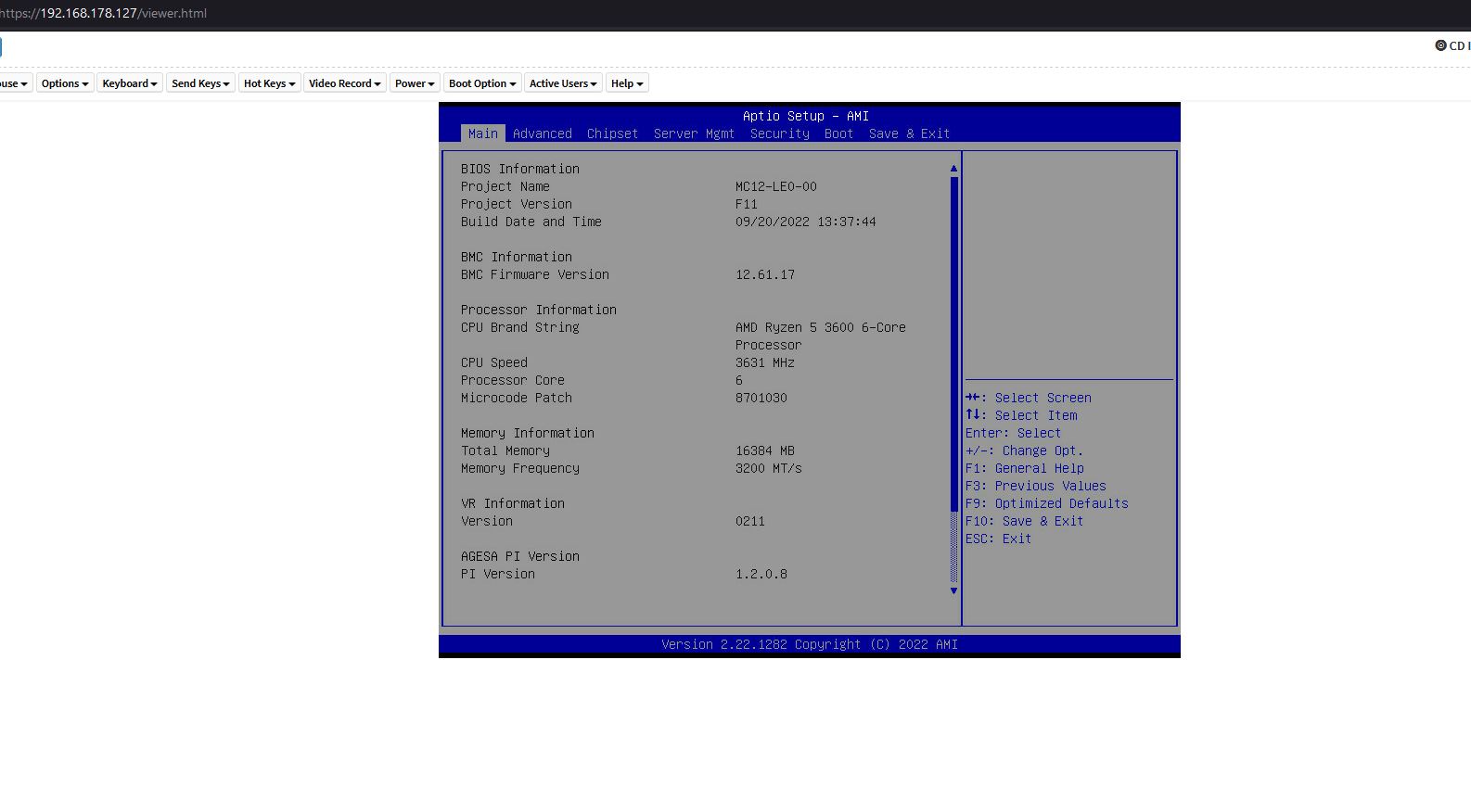Screen dimensions: 1471x812
Task: Click the browser URL address text
Action: tap(103, 13)
